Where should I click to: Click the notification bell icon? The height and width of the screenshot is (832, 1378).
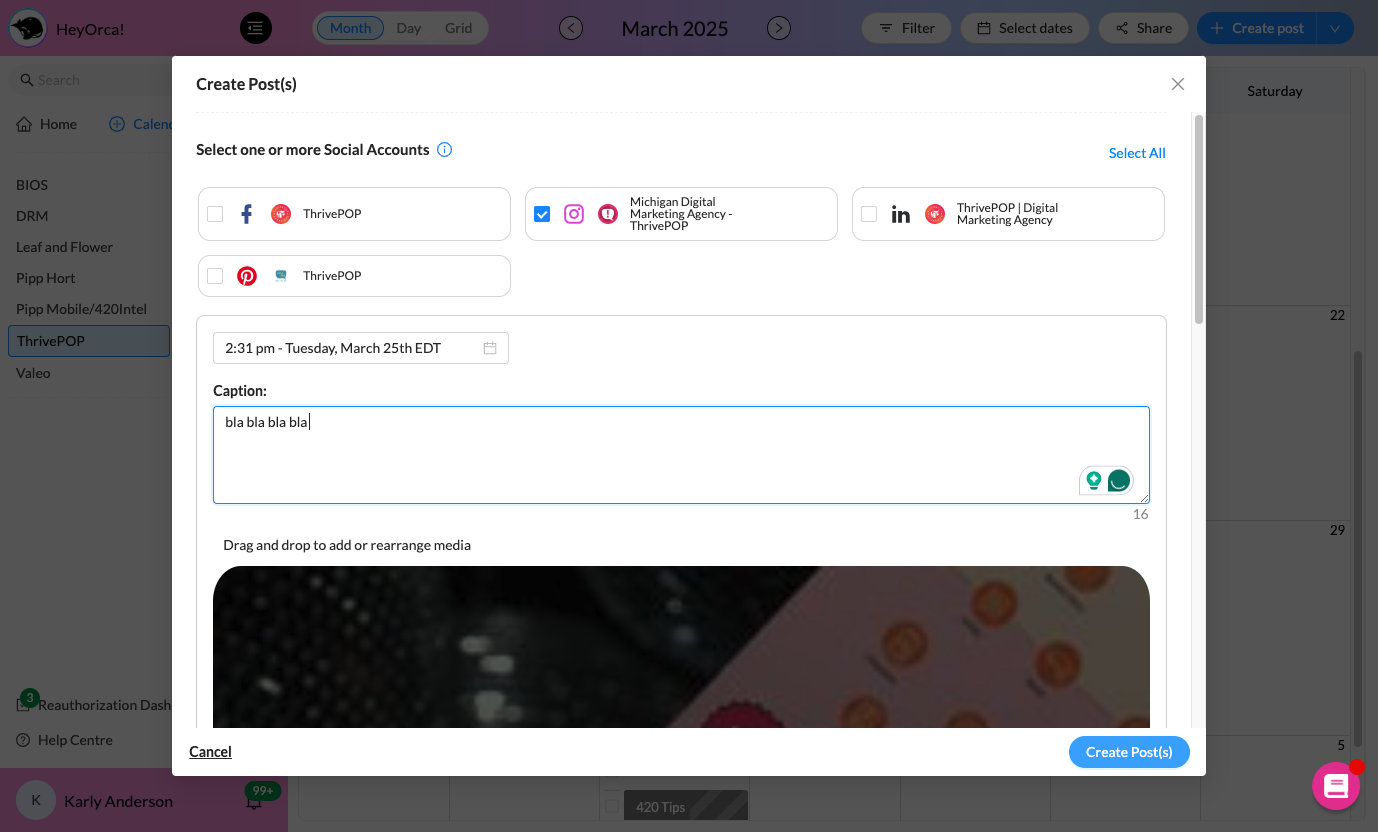pos(254,801)
